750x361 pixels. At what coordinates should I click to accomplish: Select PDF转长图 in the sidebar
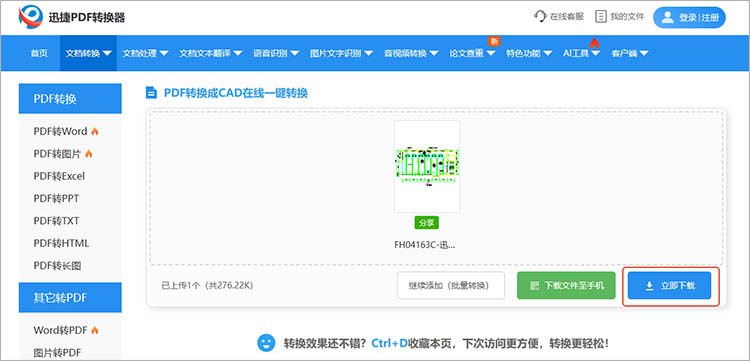[57, 266]
